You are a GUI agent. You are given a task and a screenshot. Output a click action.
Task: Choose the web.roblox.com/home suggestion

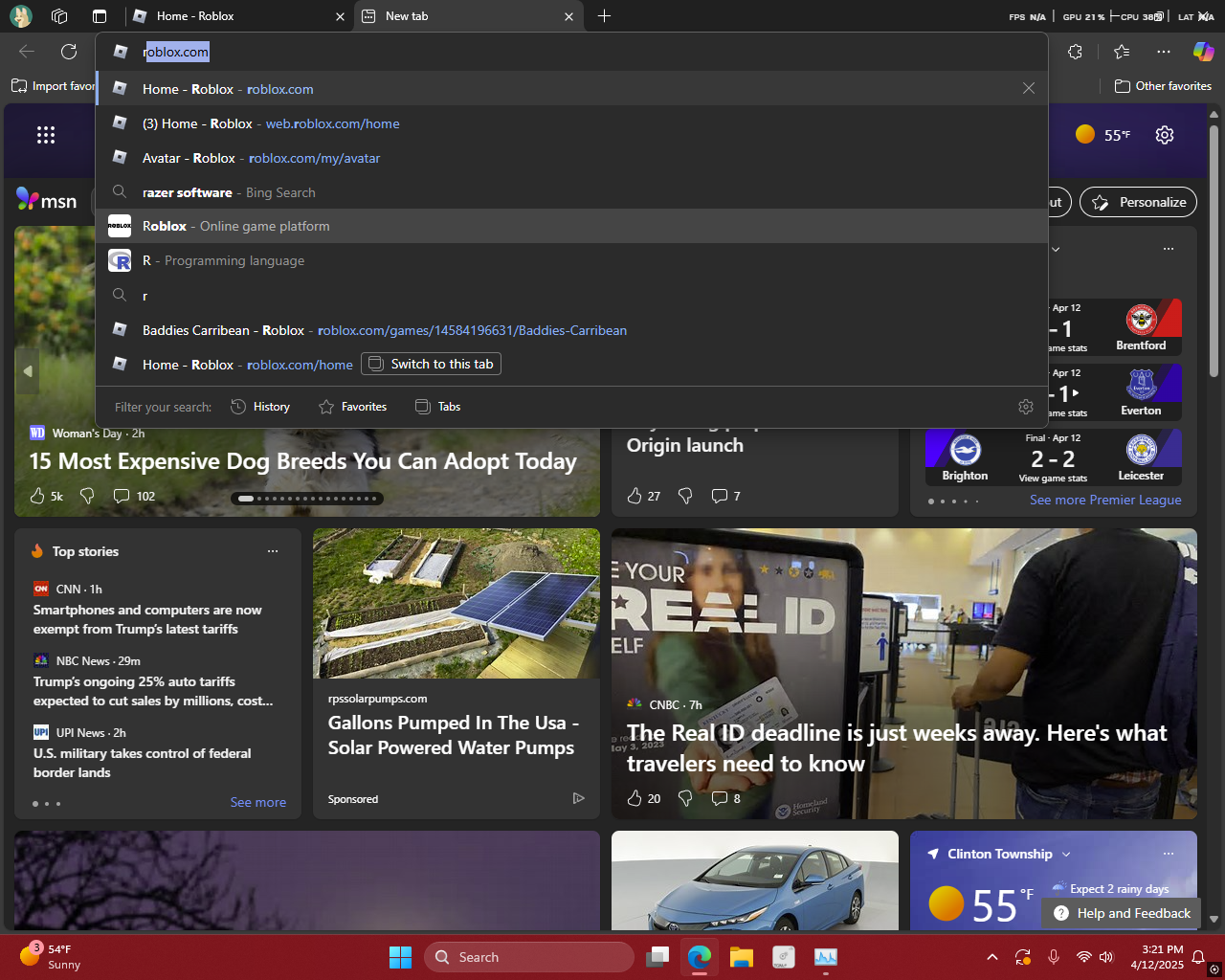click(x=571, y=123)
